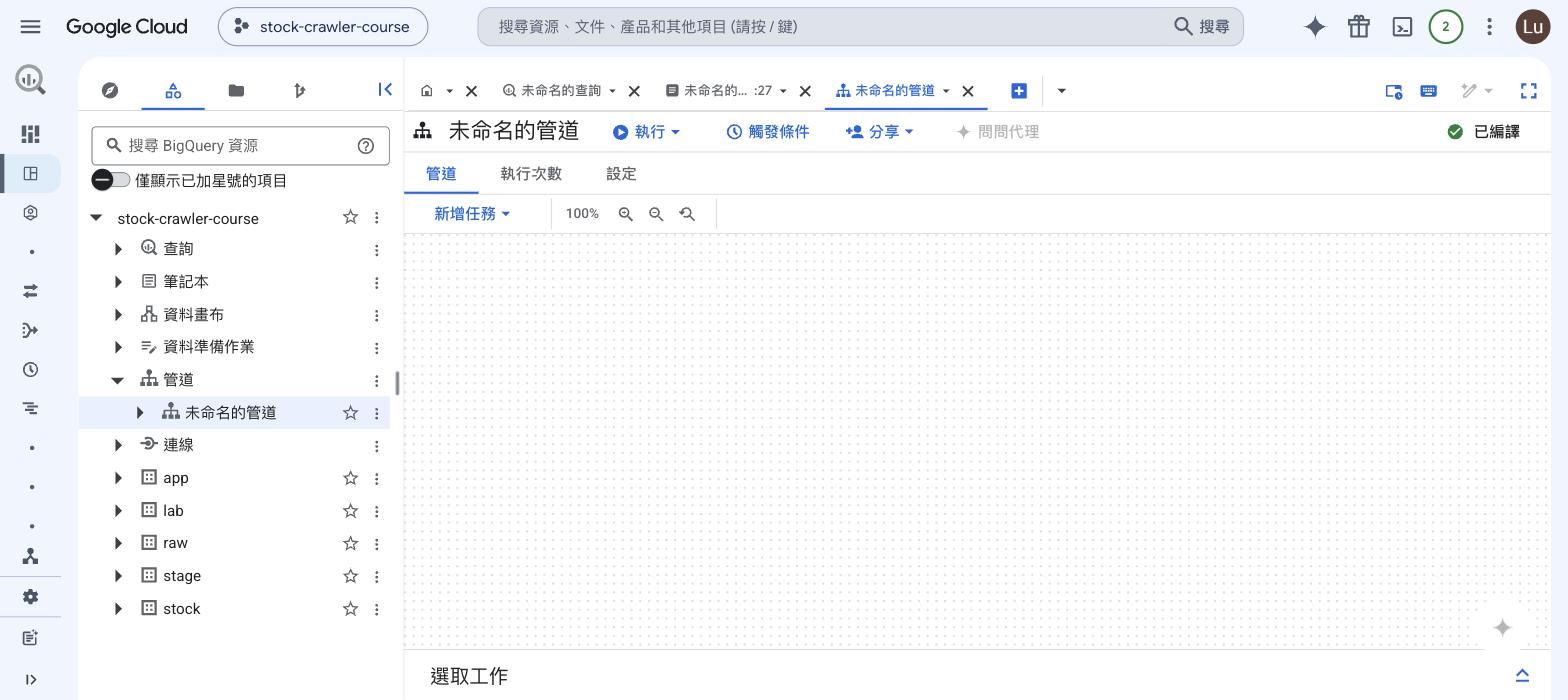Enter full screen editor mode
Screen dimensions: 1568x700
(1528, 91)
